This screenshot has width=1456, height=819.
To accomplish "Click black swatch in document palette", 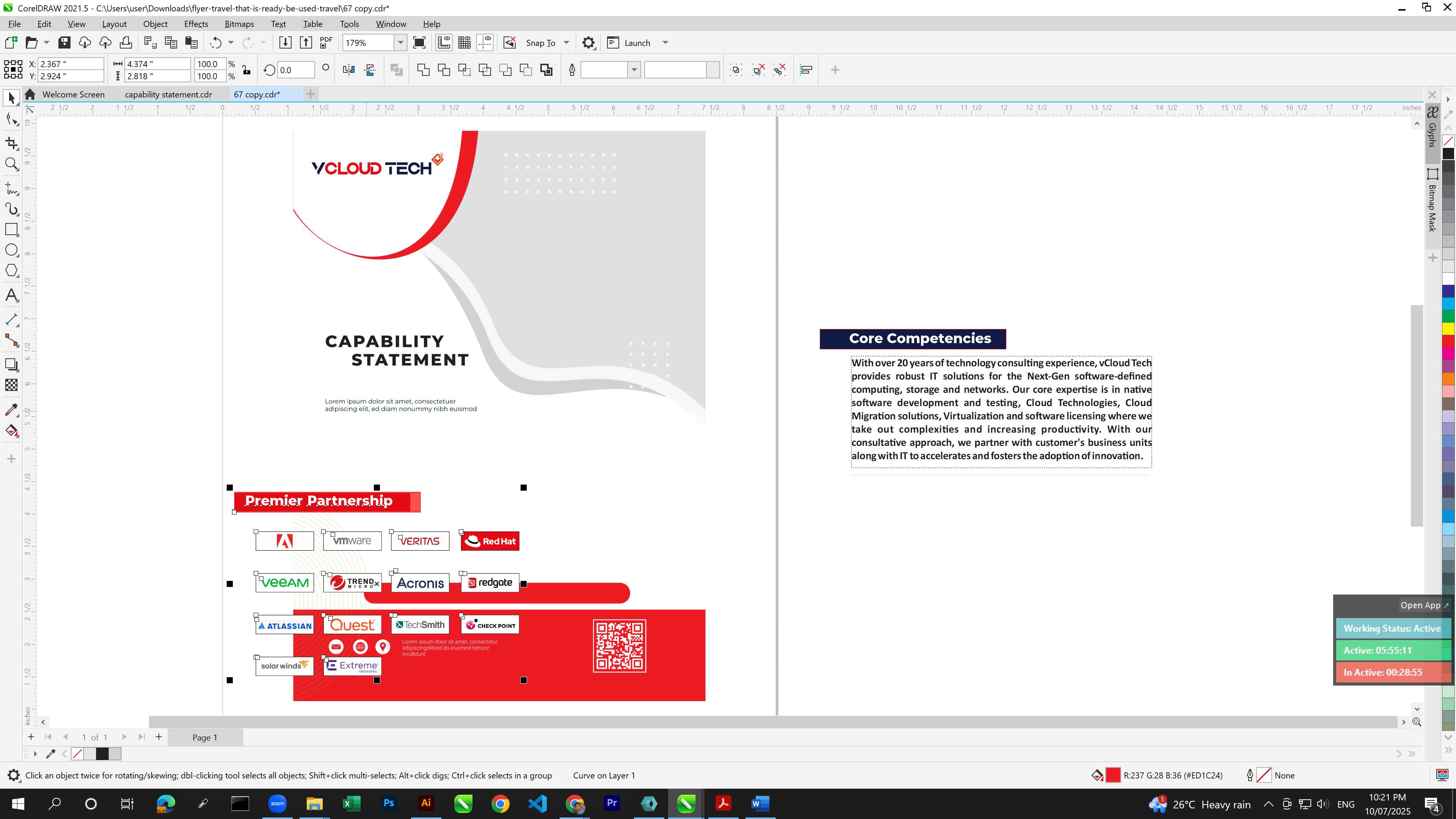I will click(x=102, y=753).
